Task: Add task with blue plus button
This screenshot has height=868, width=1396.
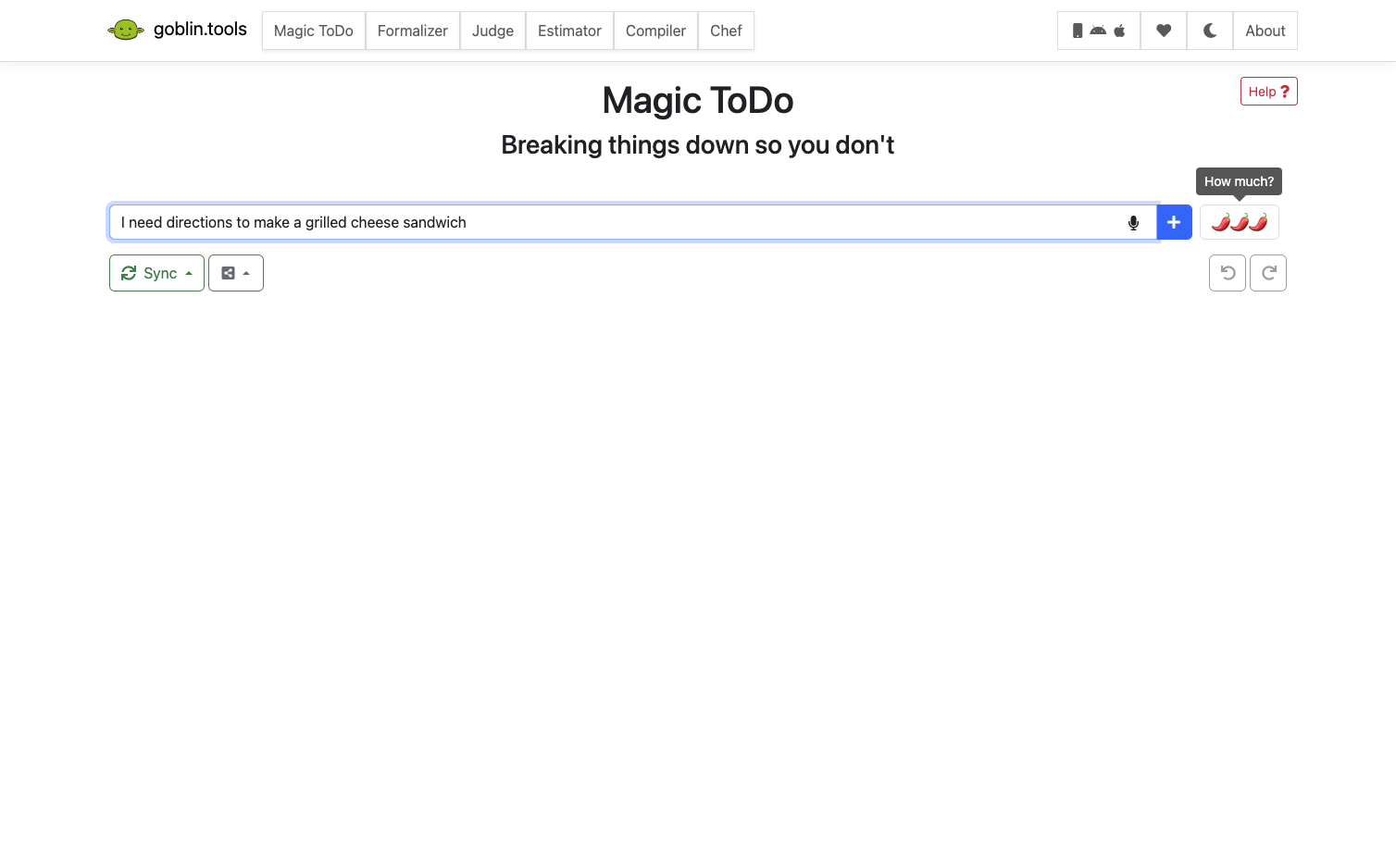Action: (1174, 222)
